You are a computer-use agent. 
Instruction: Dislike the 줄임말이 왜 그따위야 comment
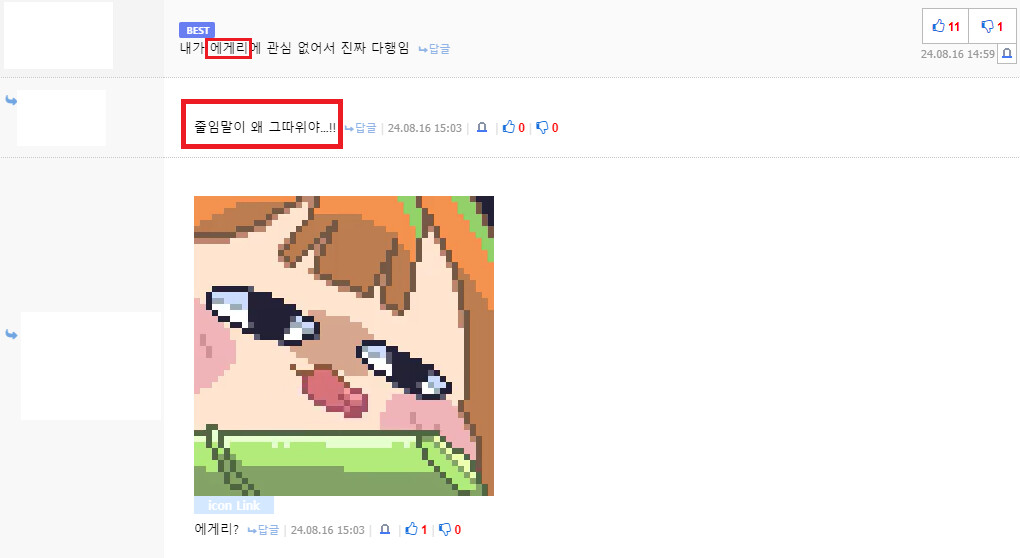point(547,127)
